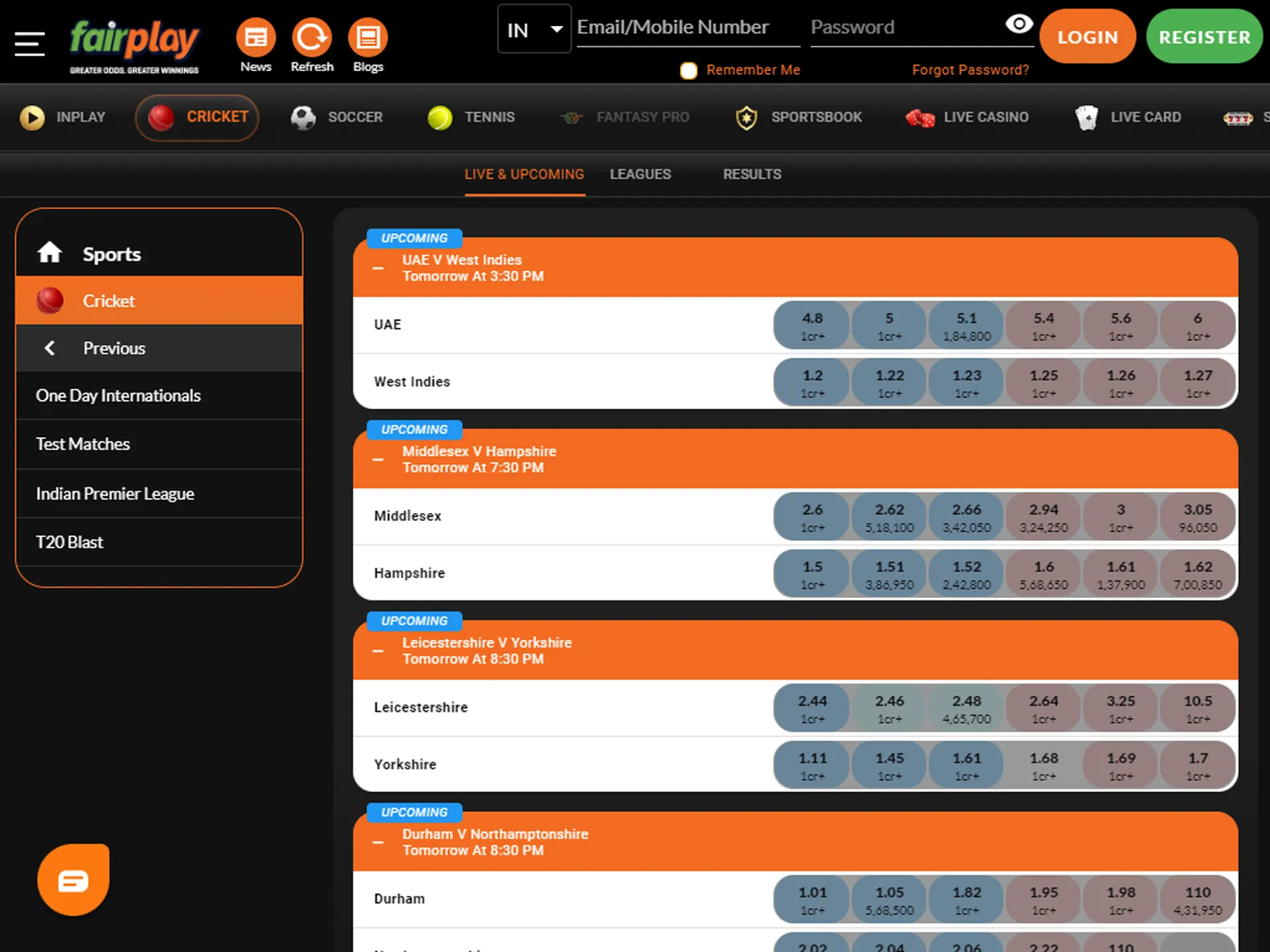Click the LEAGUES tab
The image size is (1270, 952).
pyautogui.click(x=640, y=174)
